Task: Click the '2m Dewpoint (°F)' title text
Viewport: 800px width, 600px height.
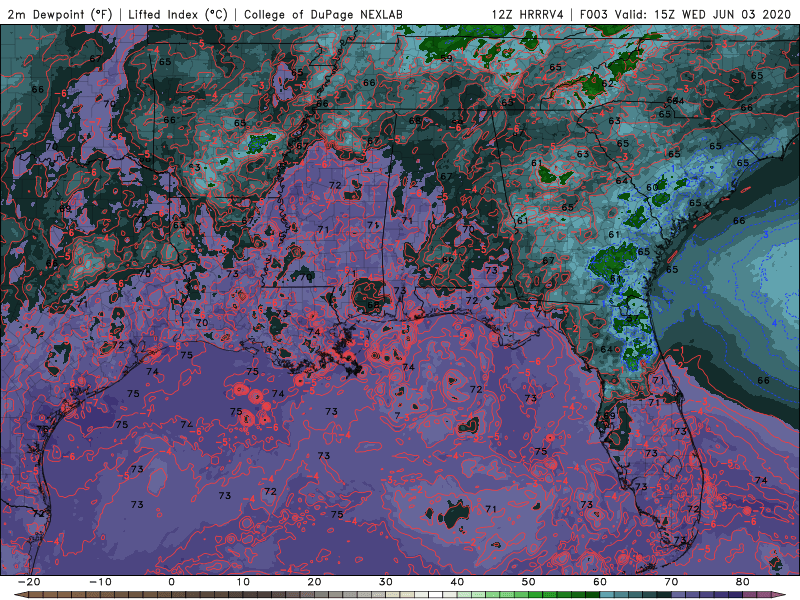Action: click(x=60, y=14)
